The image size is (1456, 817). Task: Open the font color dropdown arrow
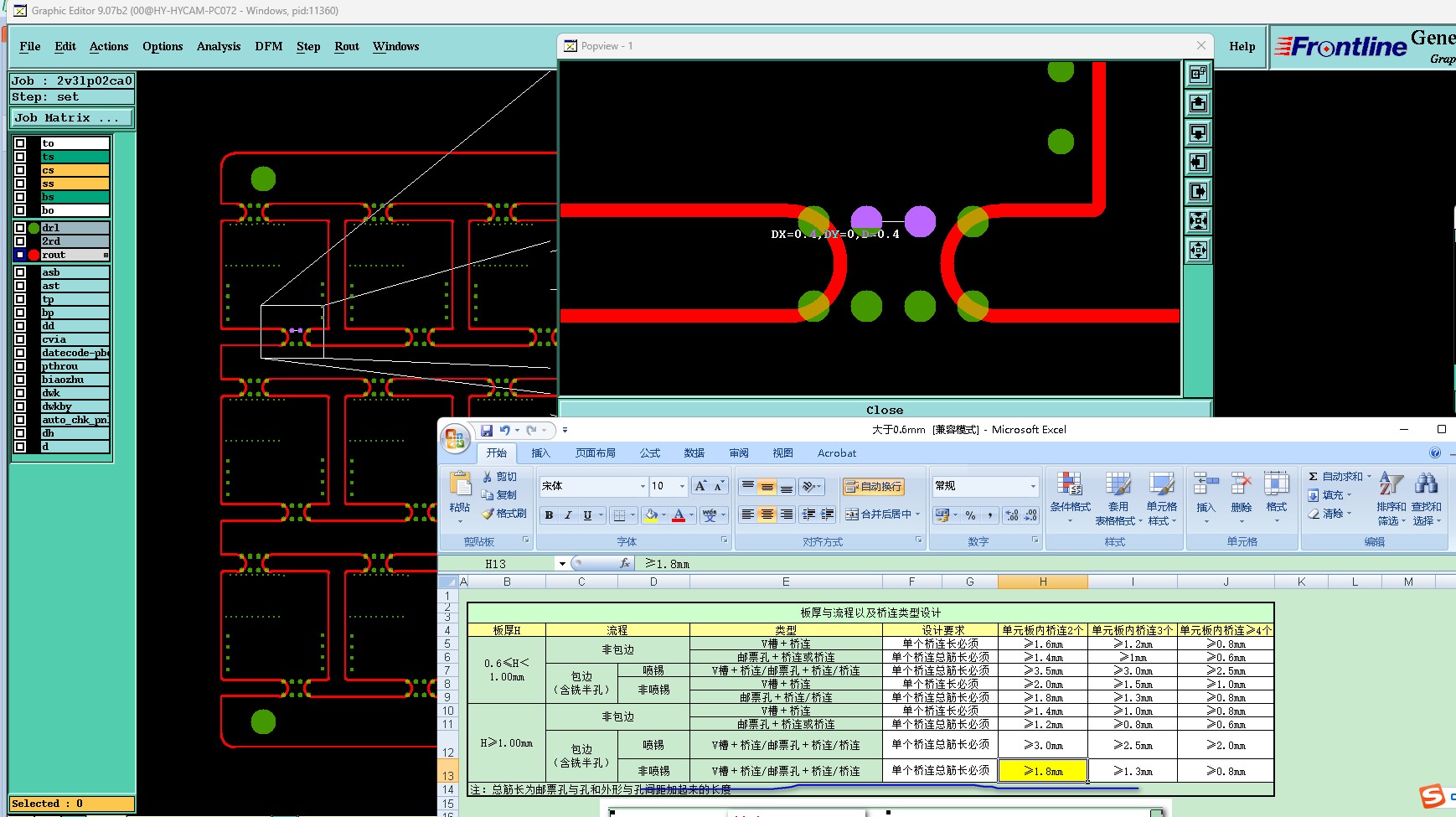[x=691, y=515]
